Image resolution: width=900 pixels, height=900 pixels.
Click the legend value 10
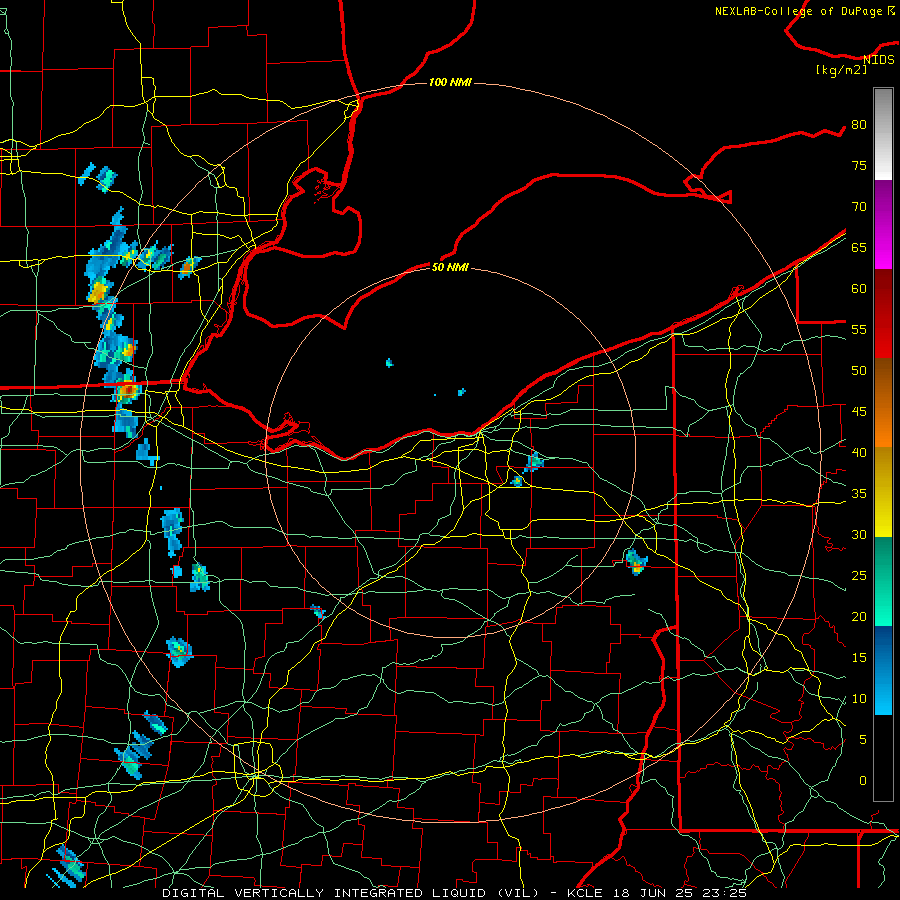click(x=859, y=699)
